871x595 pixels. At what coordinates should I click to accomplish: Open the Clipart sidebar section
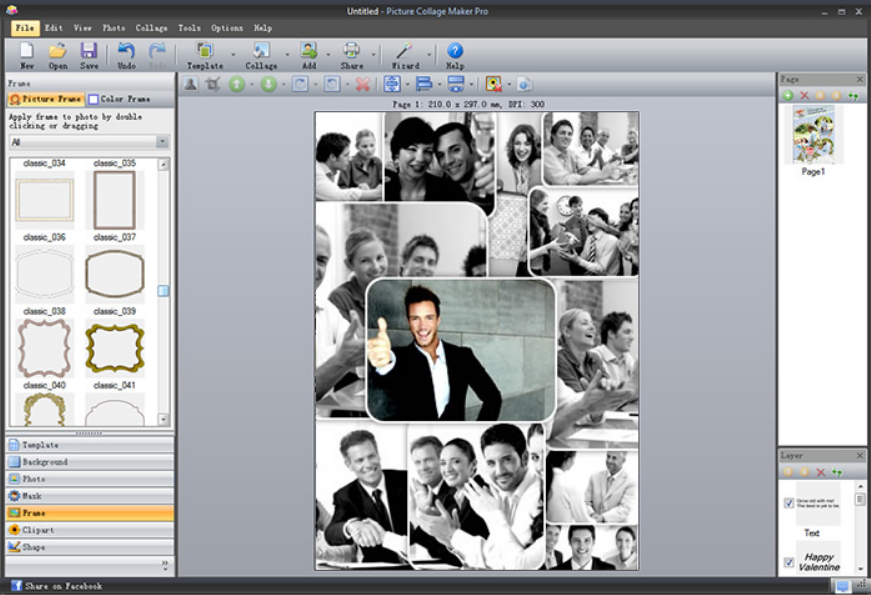(90, 530)
